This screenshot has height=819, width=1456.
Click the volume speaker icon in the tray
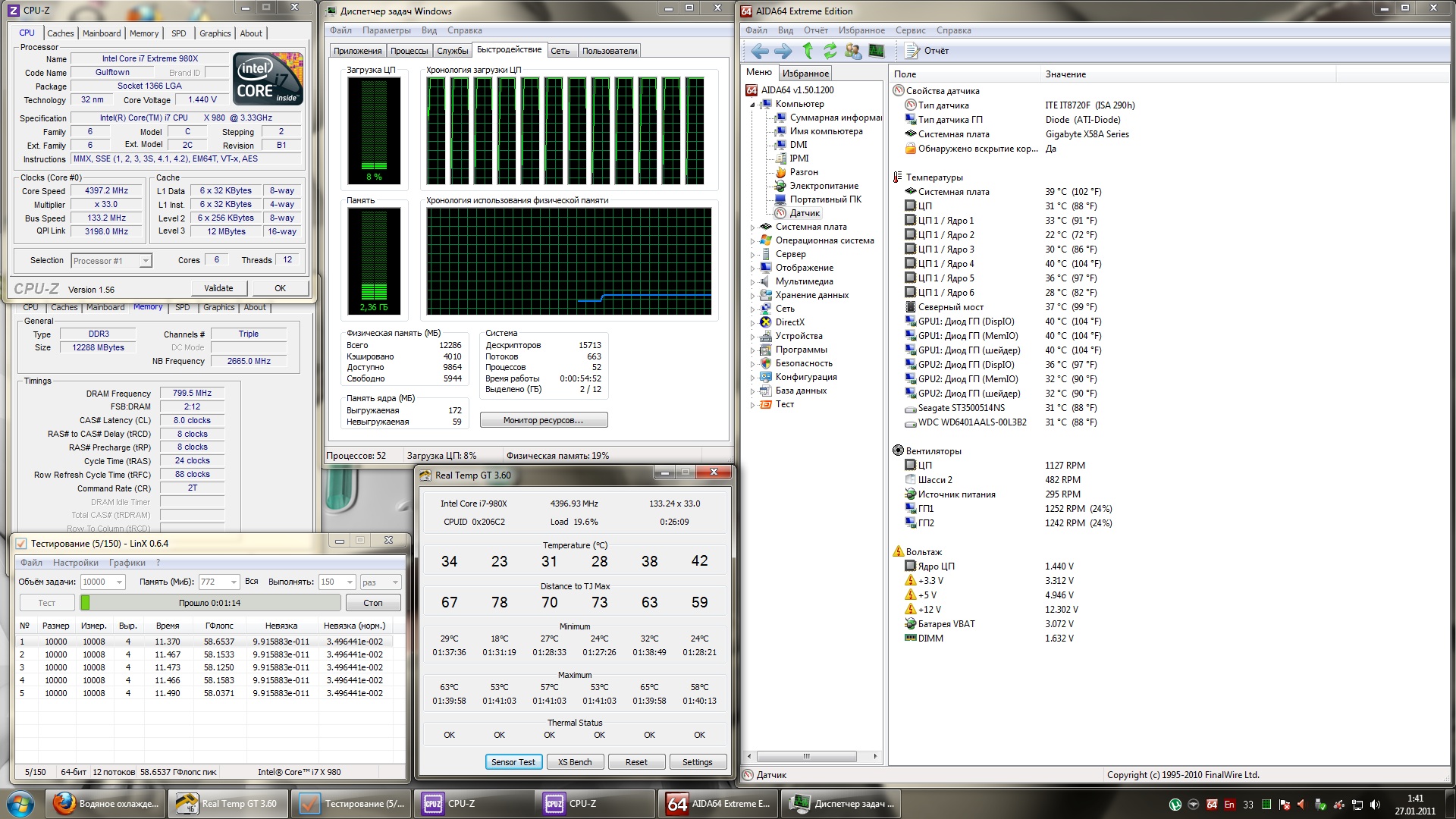point(1376,805)
